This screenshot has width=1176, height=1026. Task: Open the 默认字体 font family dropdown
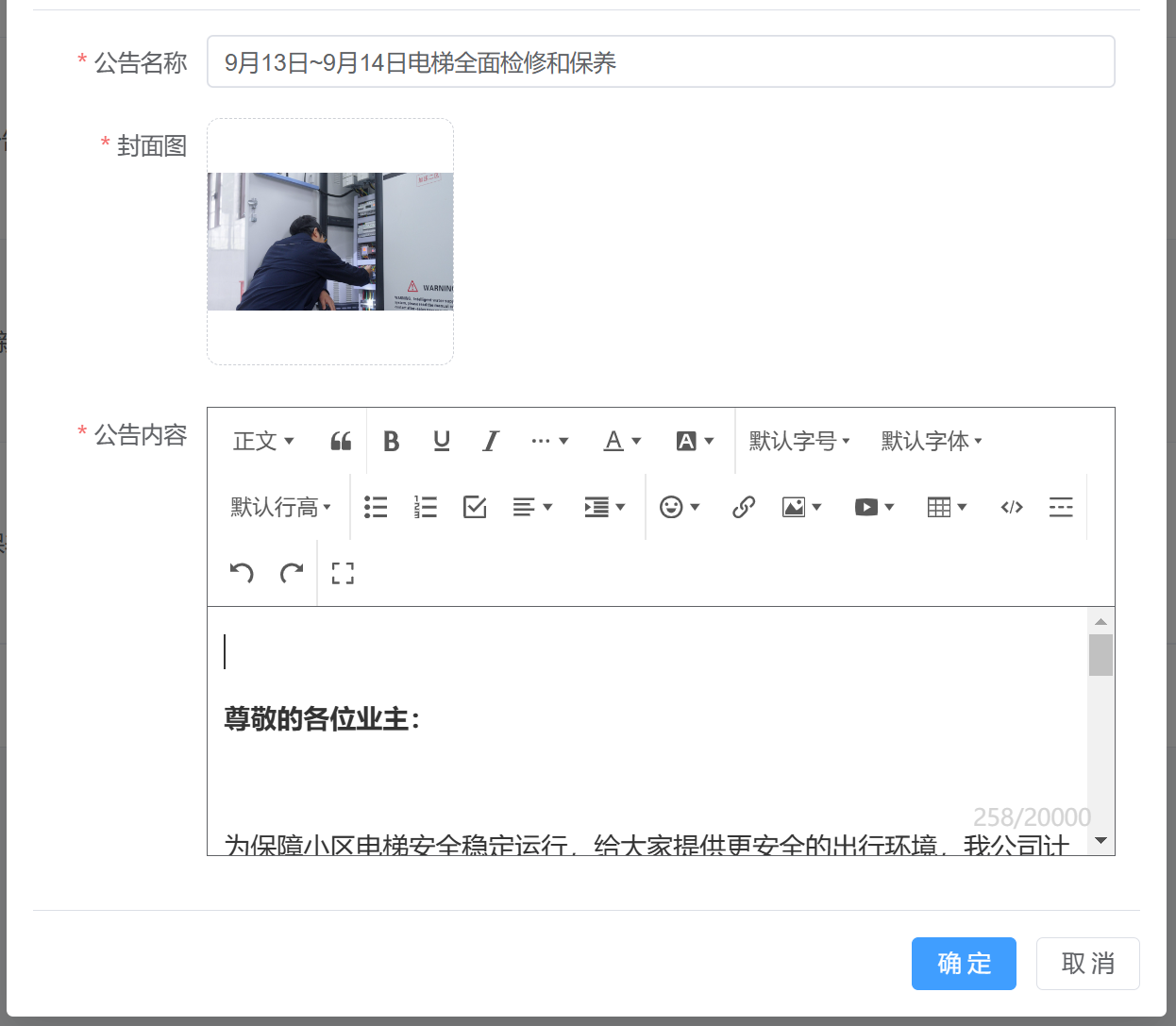coord(932,441)
